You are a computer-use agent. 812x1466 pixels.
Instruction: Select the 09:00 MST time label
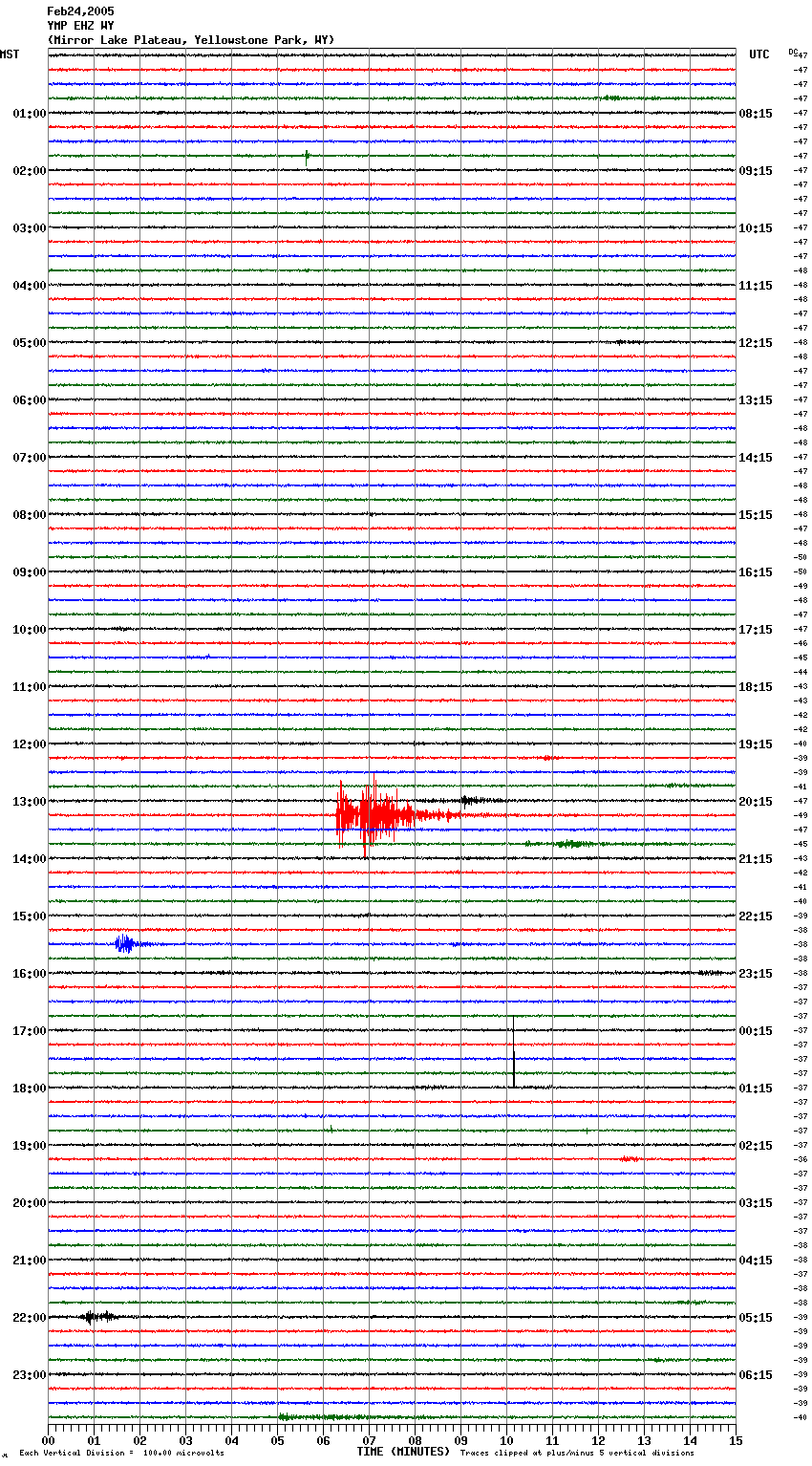click(x=30, y=572)
